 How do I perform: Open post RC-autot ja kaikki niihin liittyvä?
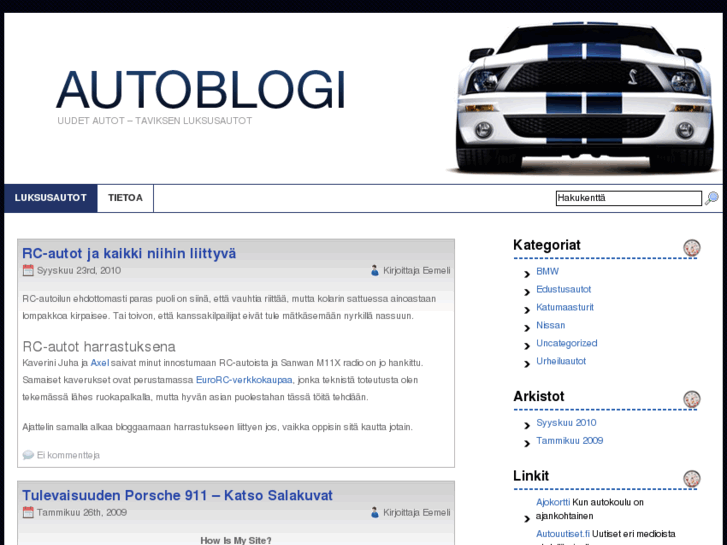[129, 254]
